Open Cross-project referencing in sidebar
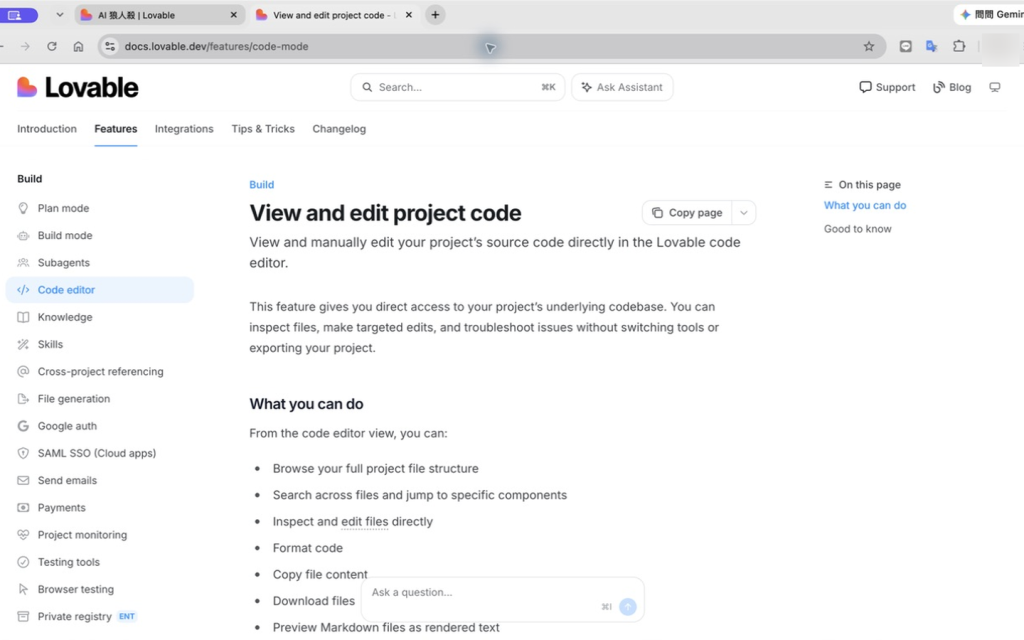 click(101, 372)
